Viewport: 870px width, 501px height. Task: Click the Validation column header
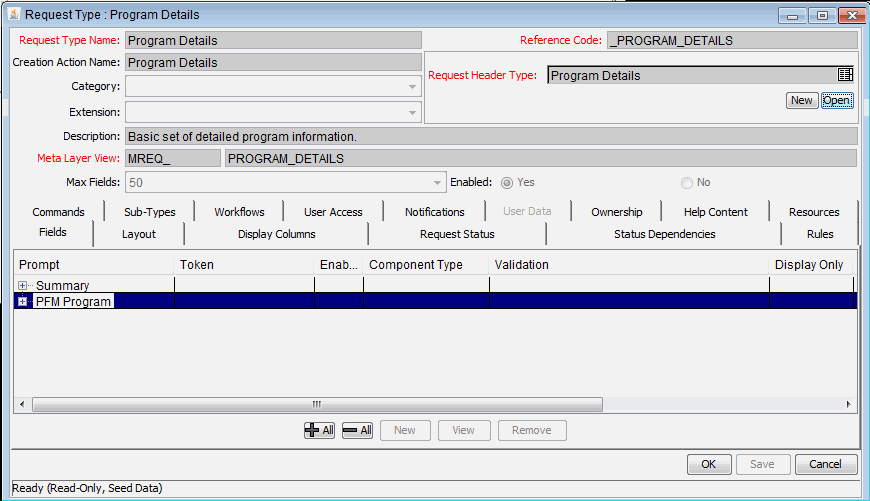point(628,265)
